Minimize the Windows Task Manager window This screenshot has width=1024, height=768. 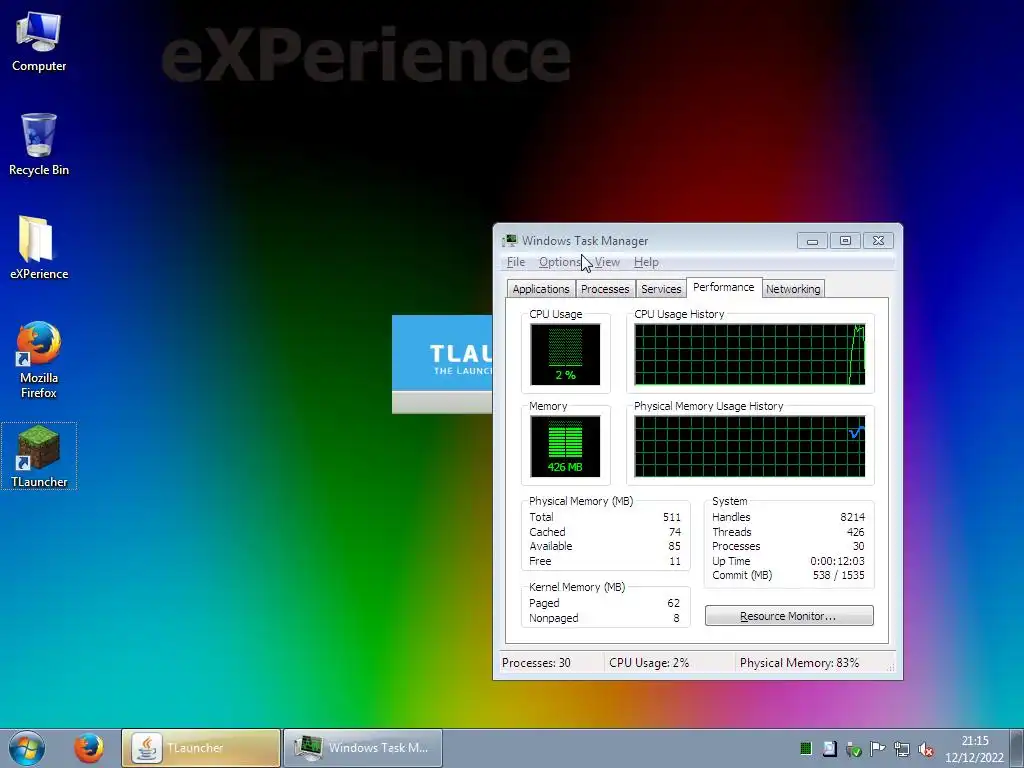click(x=812, y=241)
